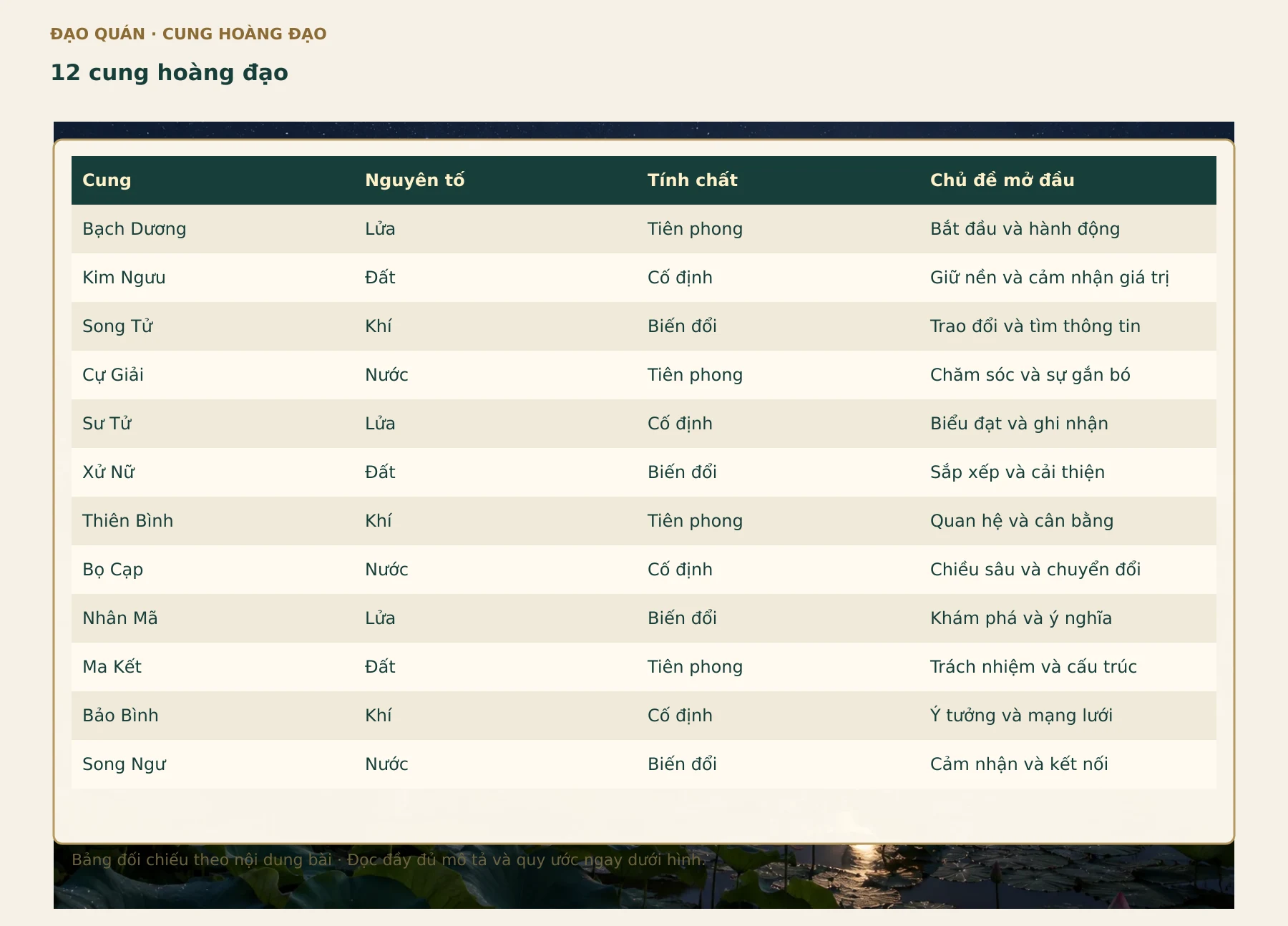Click the 'Nguyên tố' column header

coord(495,180)
